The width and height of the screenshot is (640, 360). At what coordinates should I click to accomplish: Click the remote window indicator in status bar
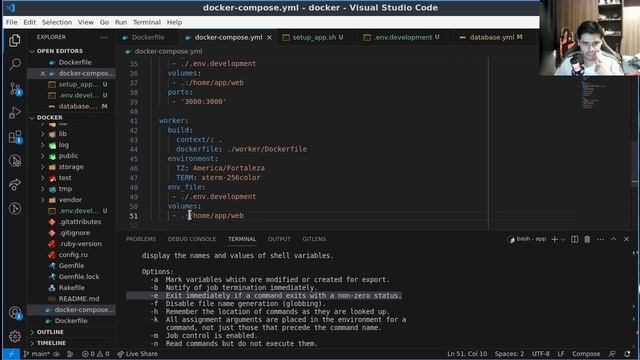coord(11,354)
